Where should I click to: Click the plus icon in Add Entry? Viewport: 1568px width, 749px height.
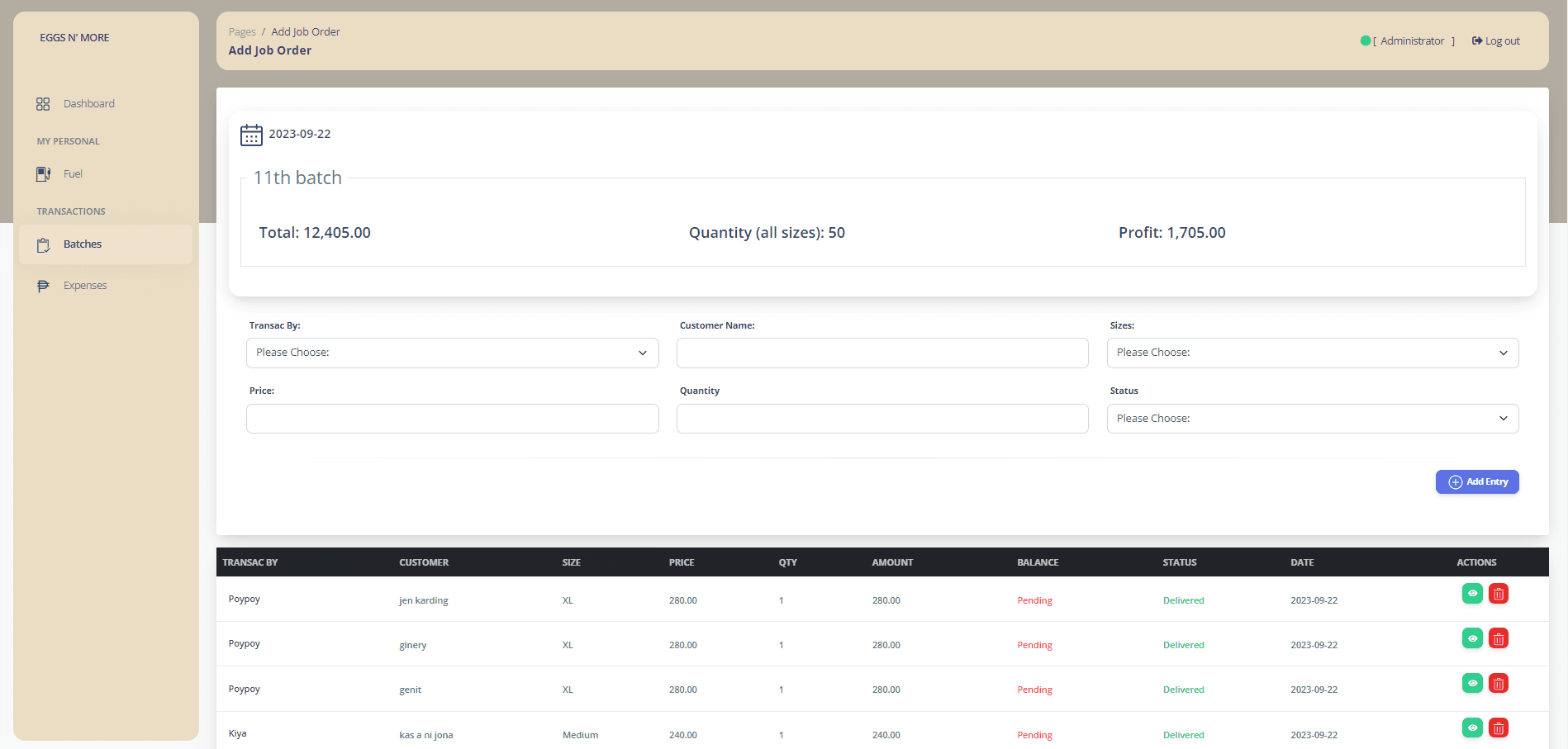[1456, 482]
